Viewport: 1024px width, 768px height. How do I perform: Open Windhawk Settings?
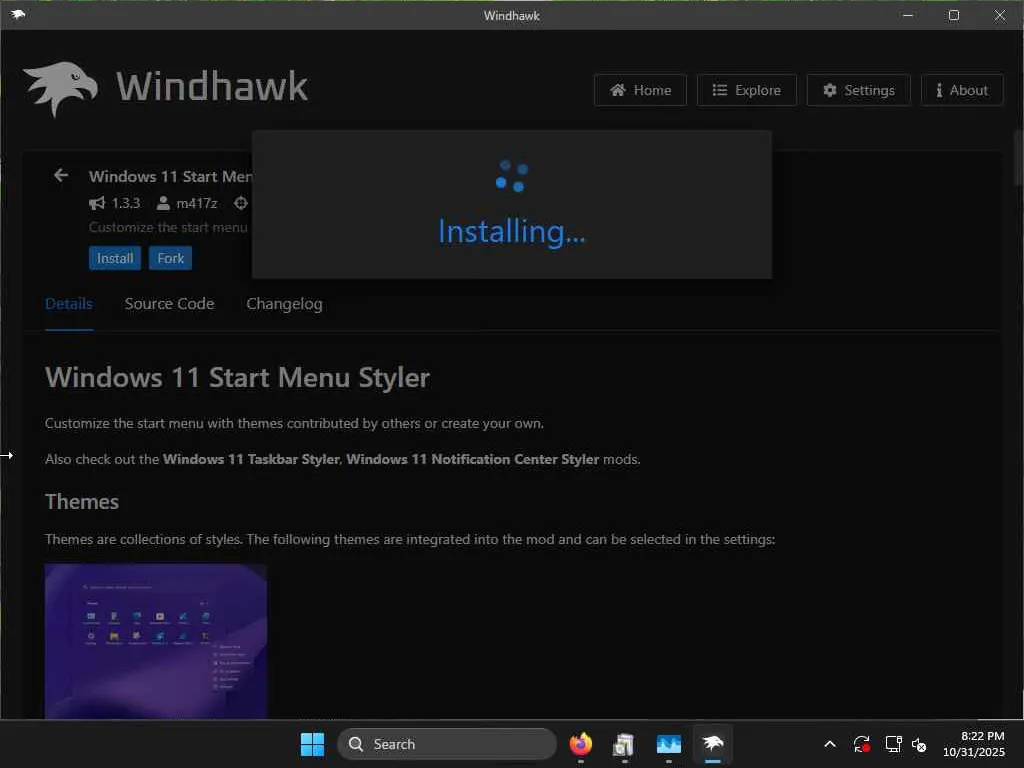tap(858, 90)
